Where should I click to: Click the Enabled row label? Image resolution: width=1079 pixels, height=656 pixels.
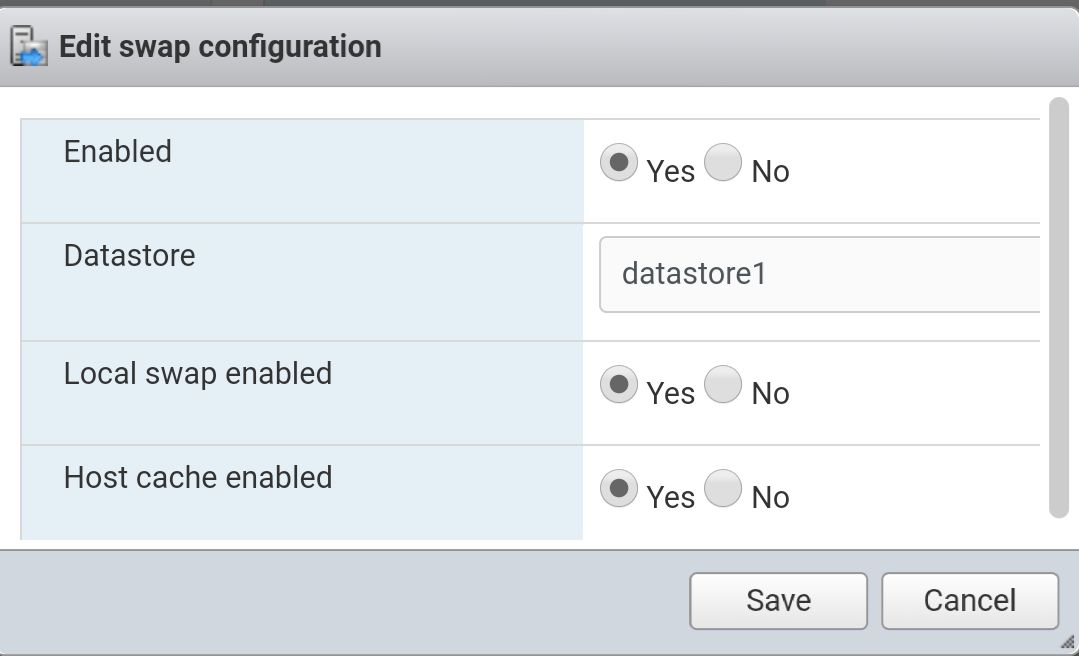[118, 151]
